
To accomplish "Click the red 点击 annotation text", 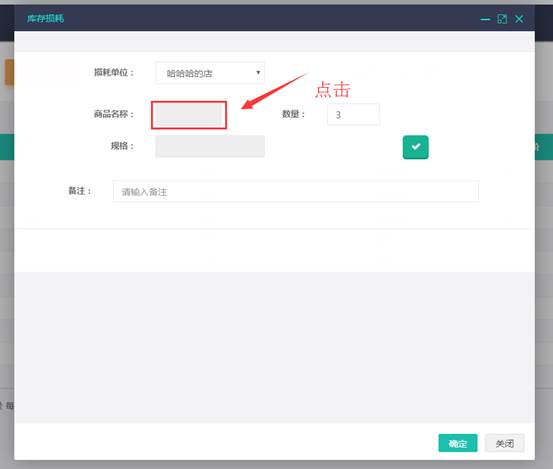I will pyautogui.click(x=333, y=90).
